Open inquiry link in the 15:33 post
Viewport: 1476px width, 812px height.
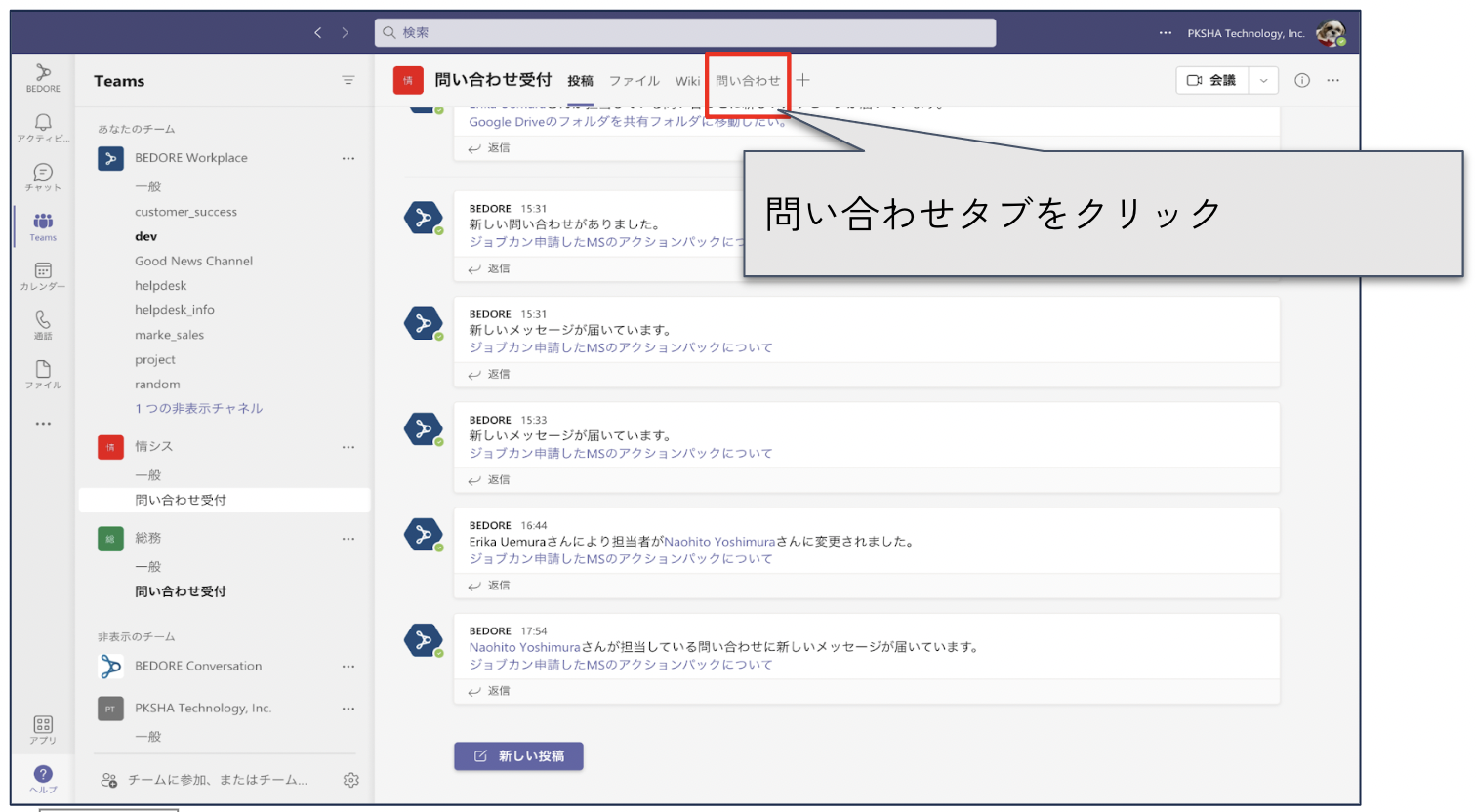pos(621,453)
